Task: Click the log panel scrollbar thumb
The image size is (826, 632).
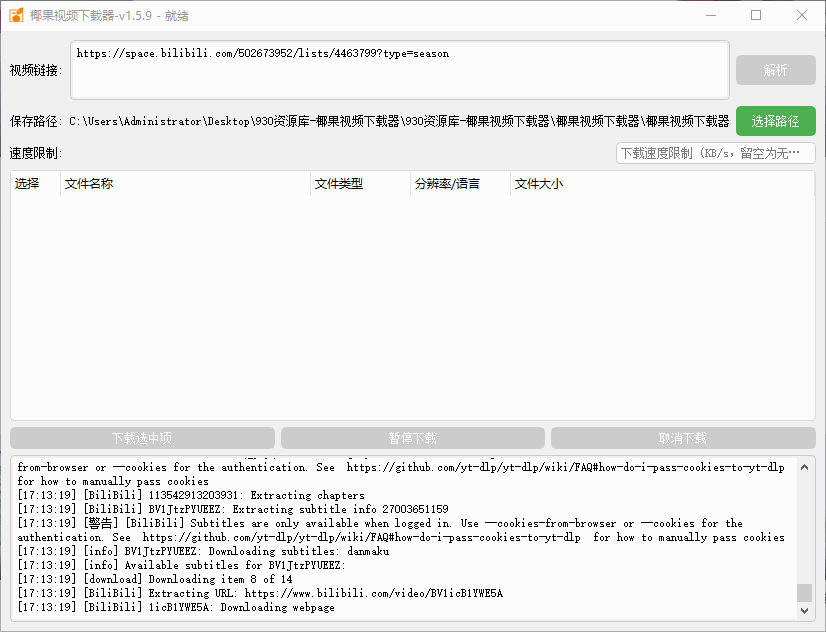Action: pos(804,592)
